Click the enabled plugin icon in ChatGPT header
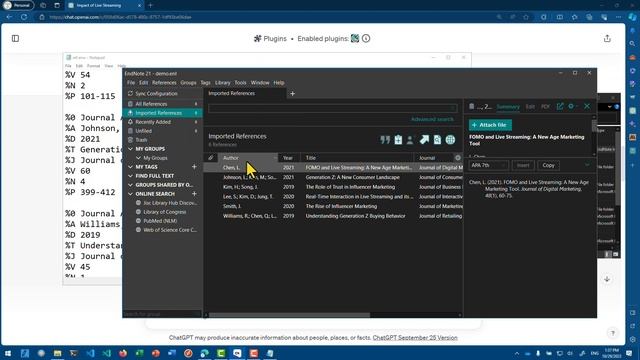Screen dimensions: 640x360 click(x=355, y=38)
